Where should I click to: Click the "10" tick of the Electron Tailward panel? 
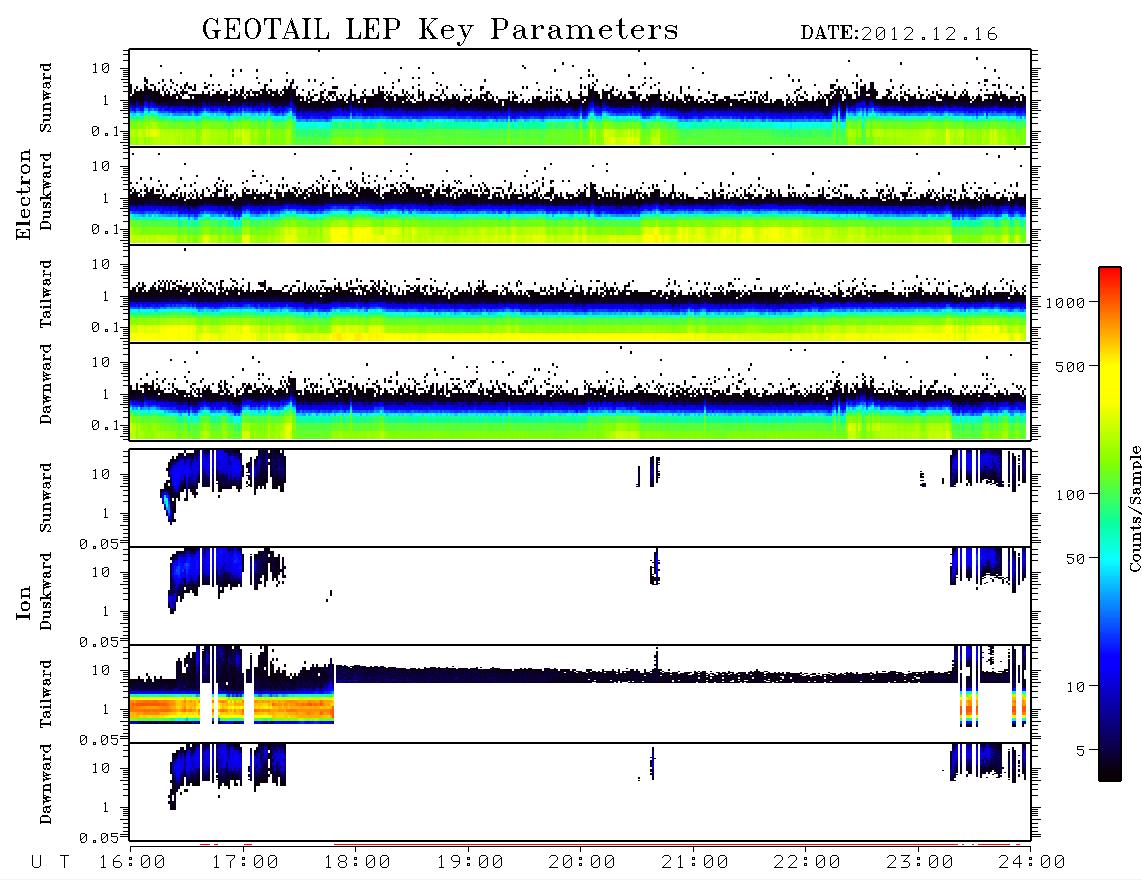101,264
